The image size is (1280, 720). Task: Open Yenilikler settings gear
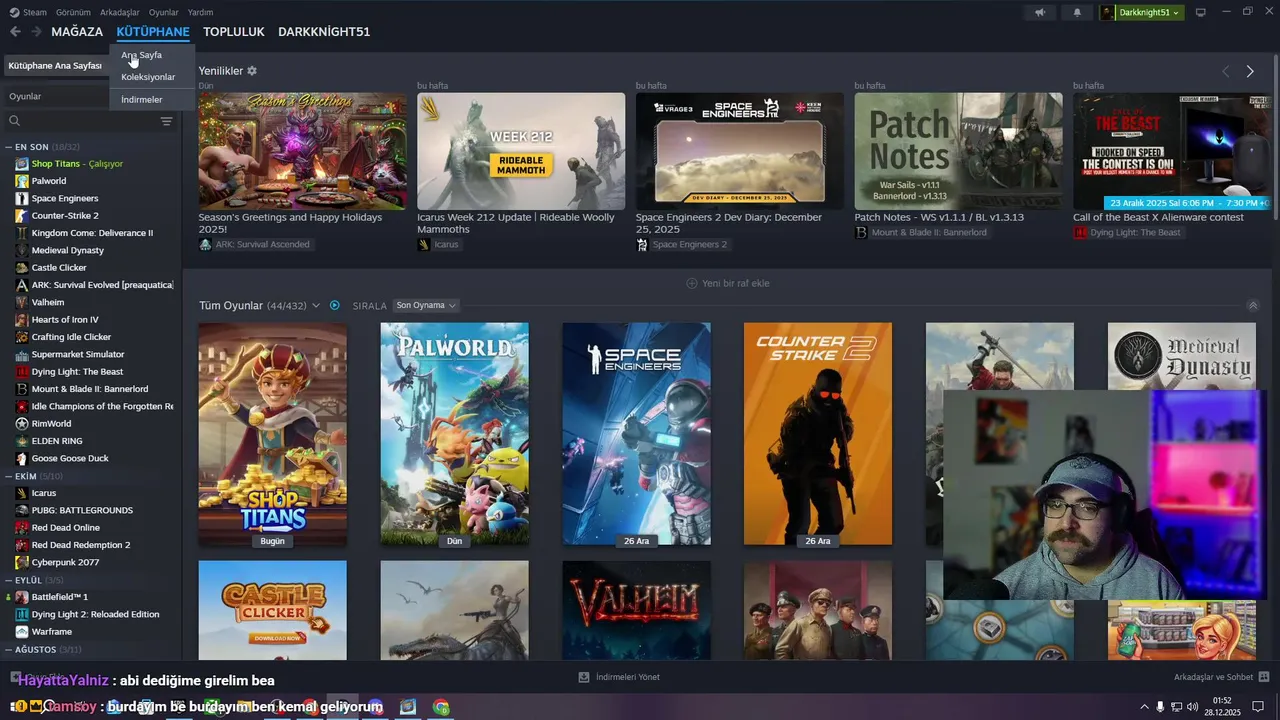pos(252,71)
